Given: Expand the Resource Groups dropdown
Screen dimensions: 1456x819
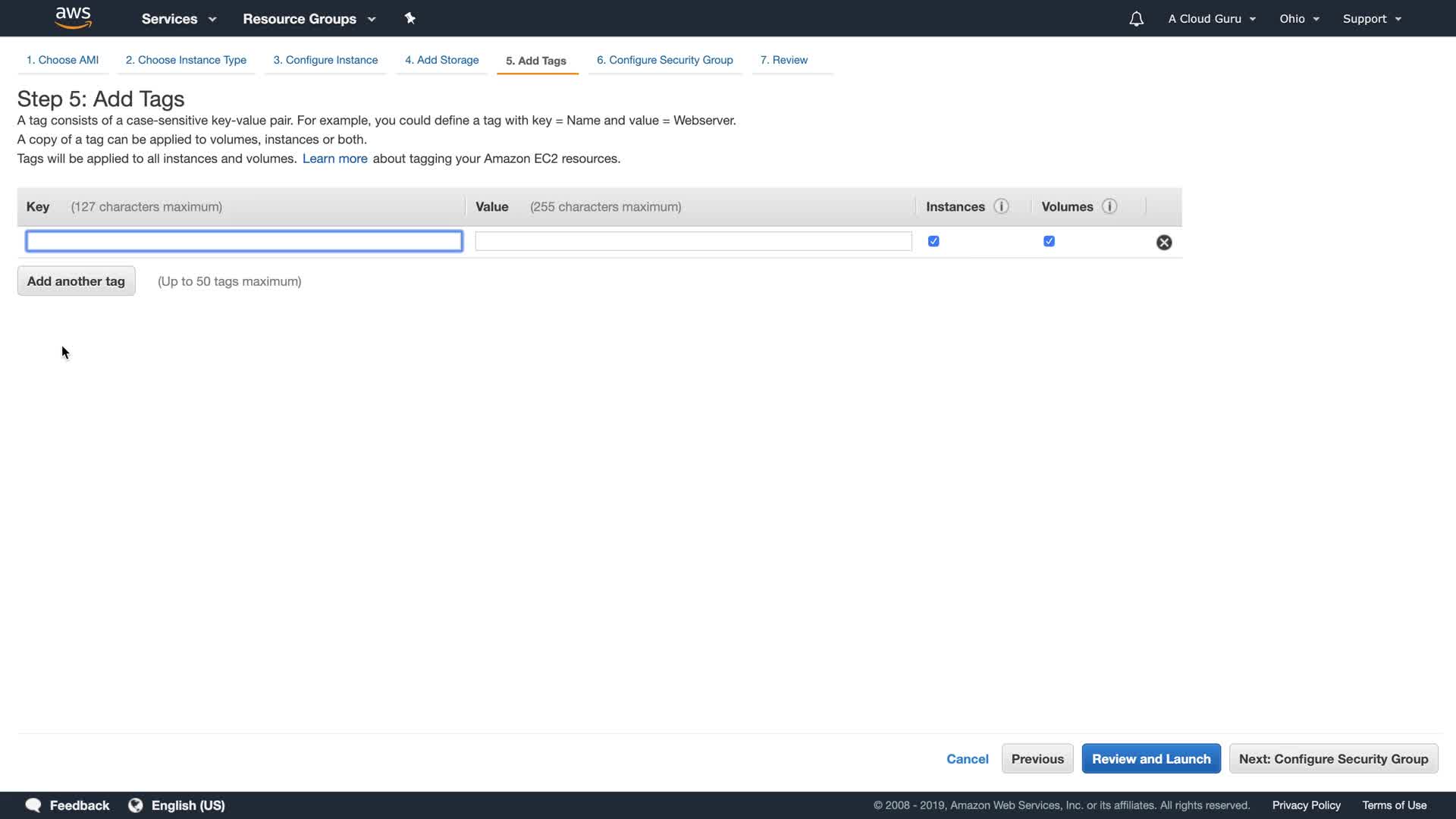Looking at the screenshot, I should (x=309, y=19).
